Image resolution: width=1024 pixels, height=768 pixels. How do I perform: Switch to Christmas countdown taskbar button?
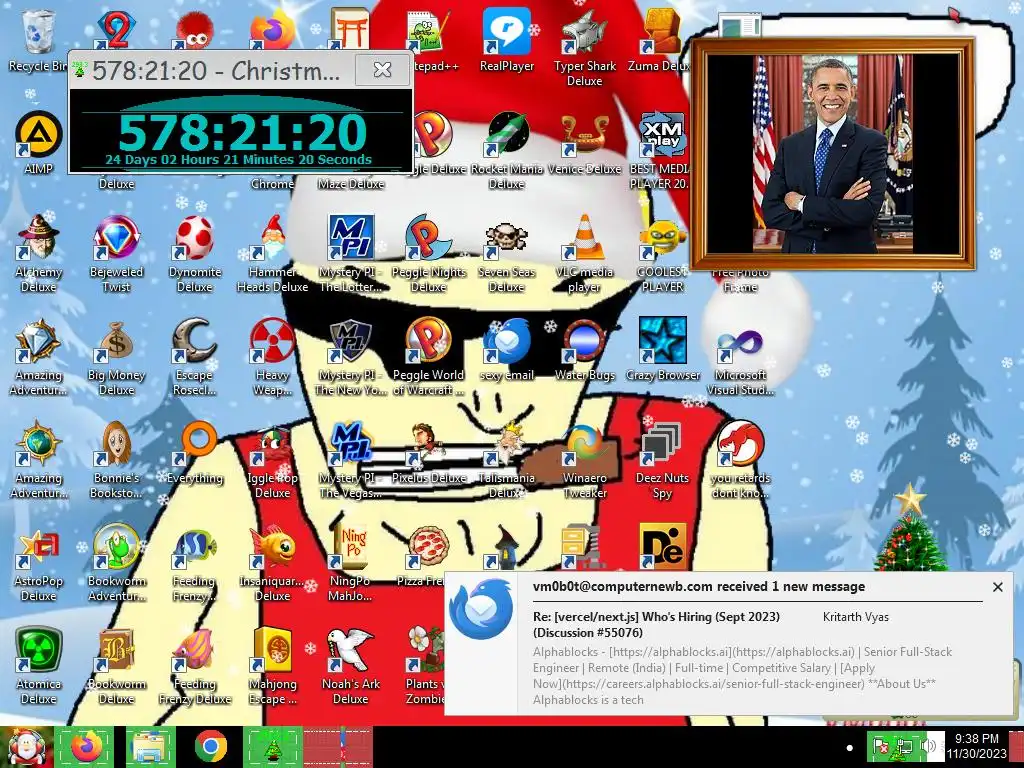(272, 747)
